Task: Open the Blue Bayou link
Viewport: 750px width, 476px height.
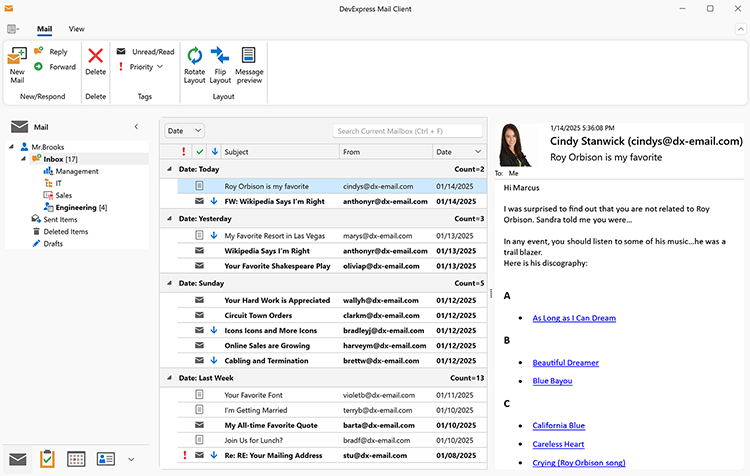Action: click(554, 380)
